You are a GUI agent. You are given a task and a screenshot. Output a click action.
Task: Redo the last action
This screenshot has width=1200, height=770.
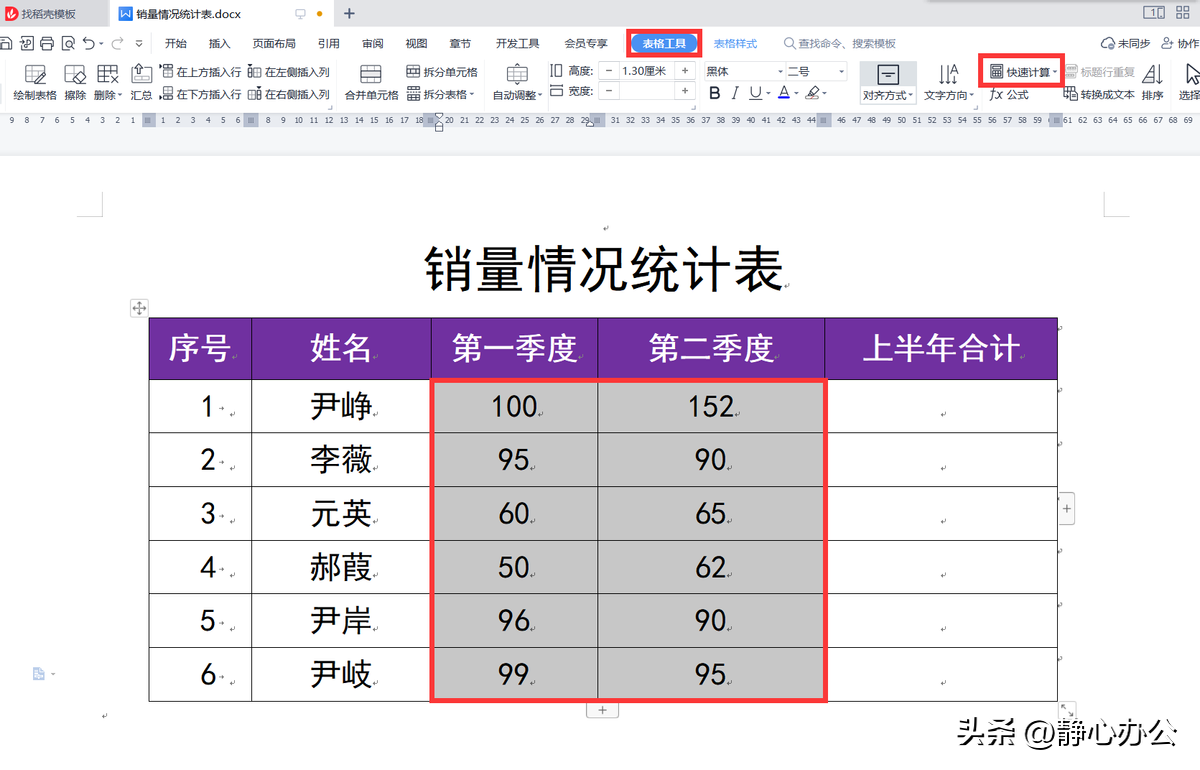(117, 43)
